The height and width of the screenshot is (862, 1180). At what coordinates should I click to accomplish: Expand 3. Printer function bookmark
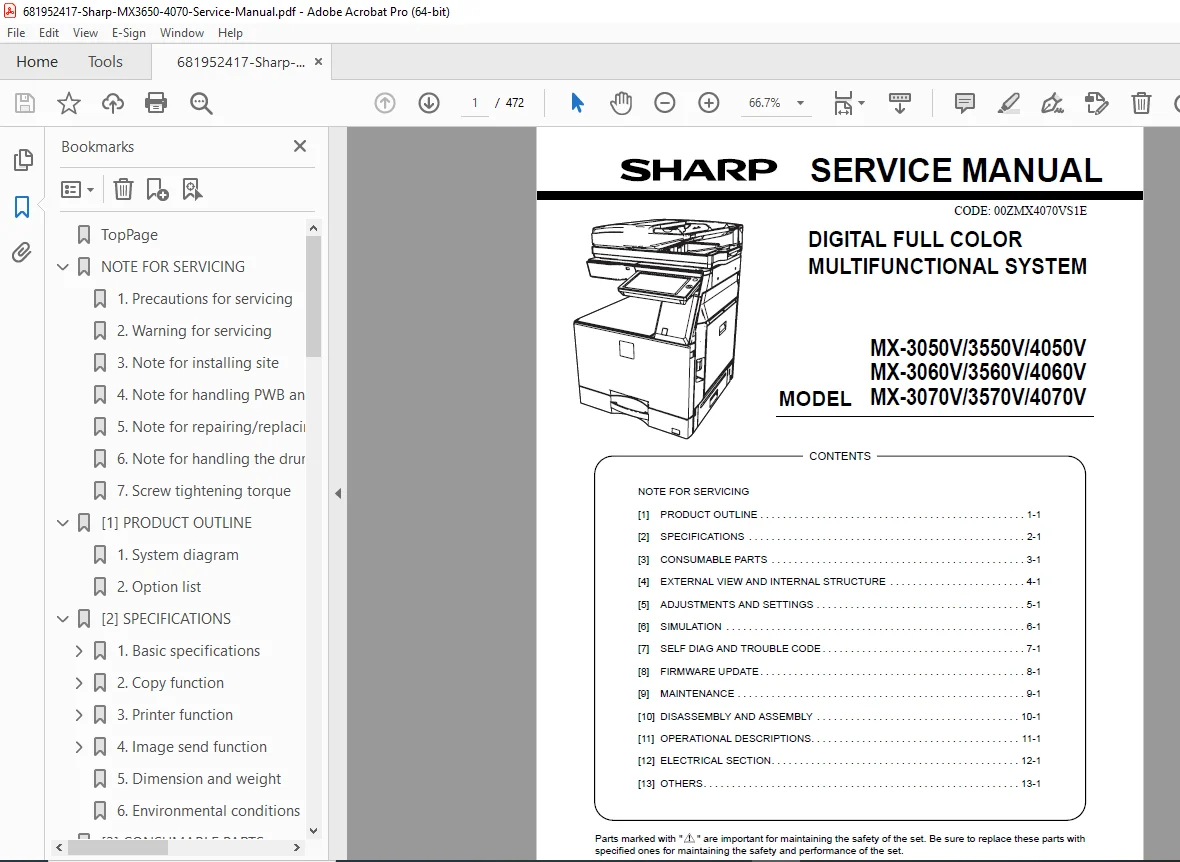[x=79, y=714]
